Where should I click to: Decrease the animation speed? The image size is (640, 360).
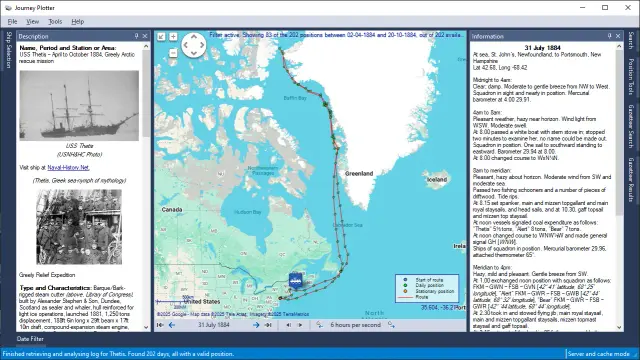pyautogui.click(x=320, y=325)
